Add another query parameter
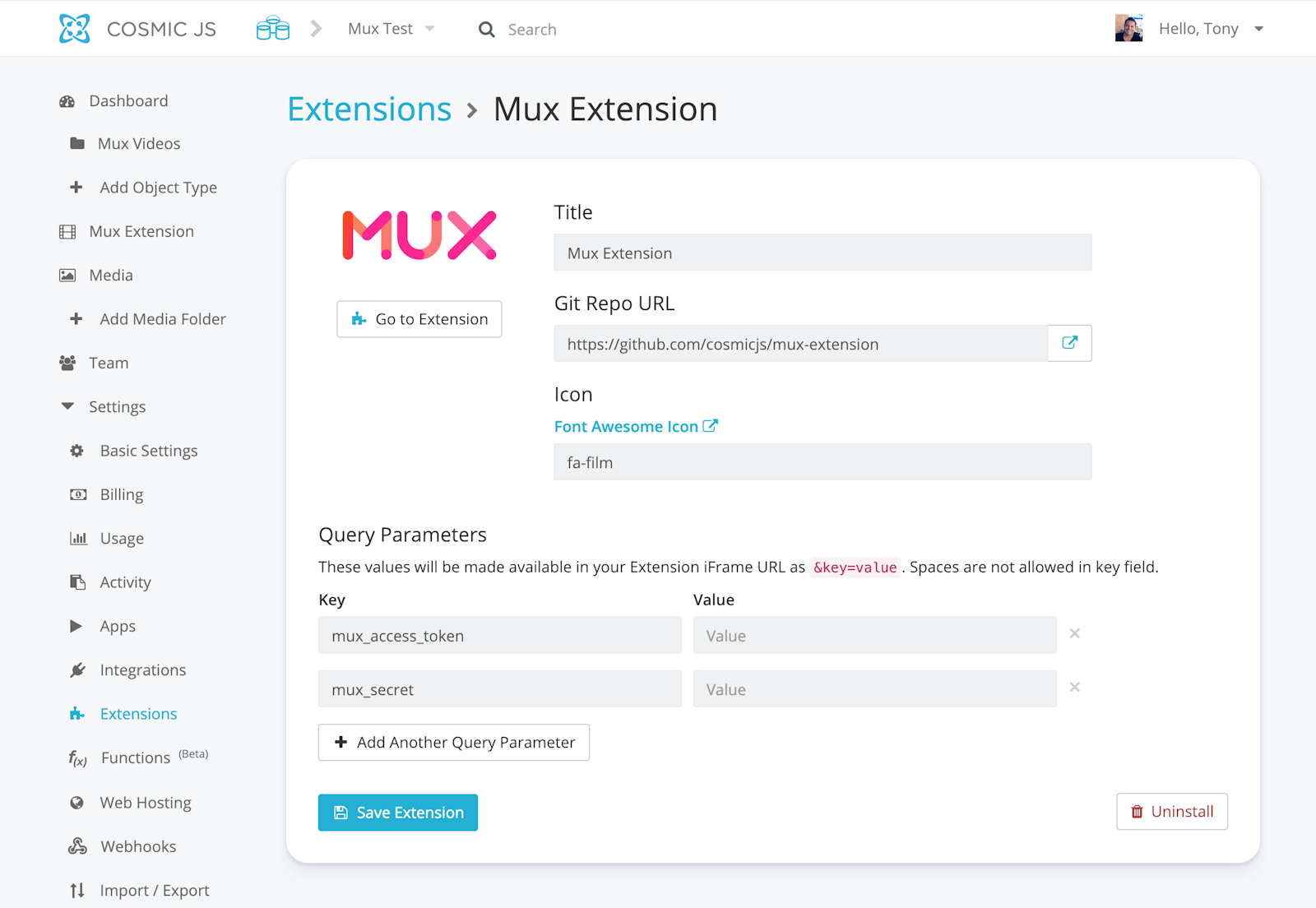 454,743
